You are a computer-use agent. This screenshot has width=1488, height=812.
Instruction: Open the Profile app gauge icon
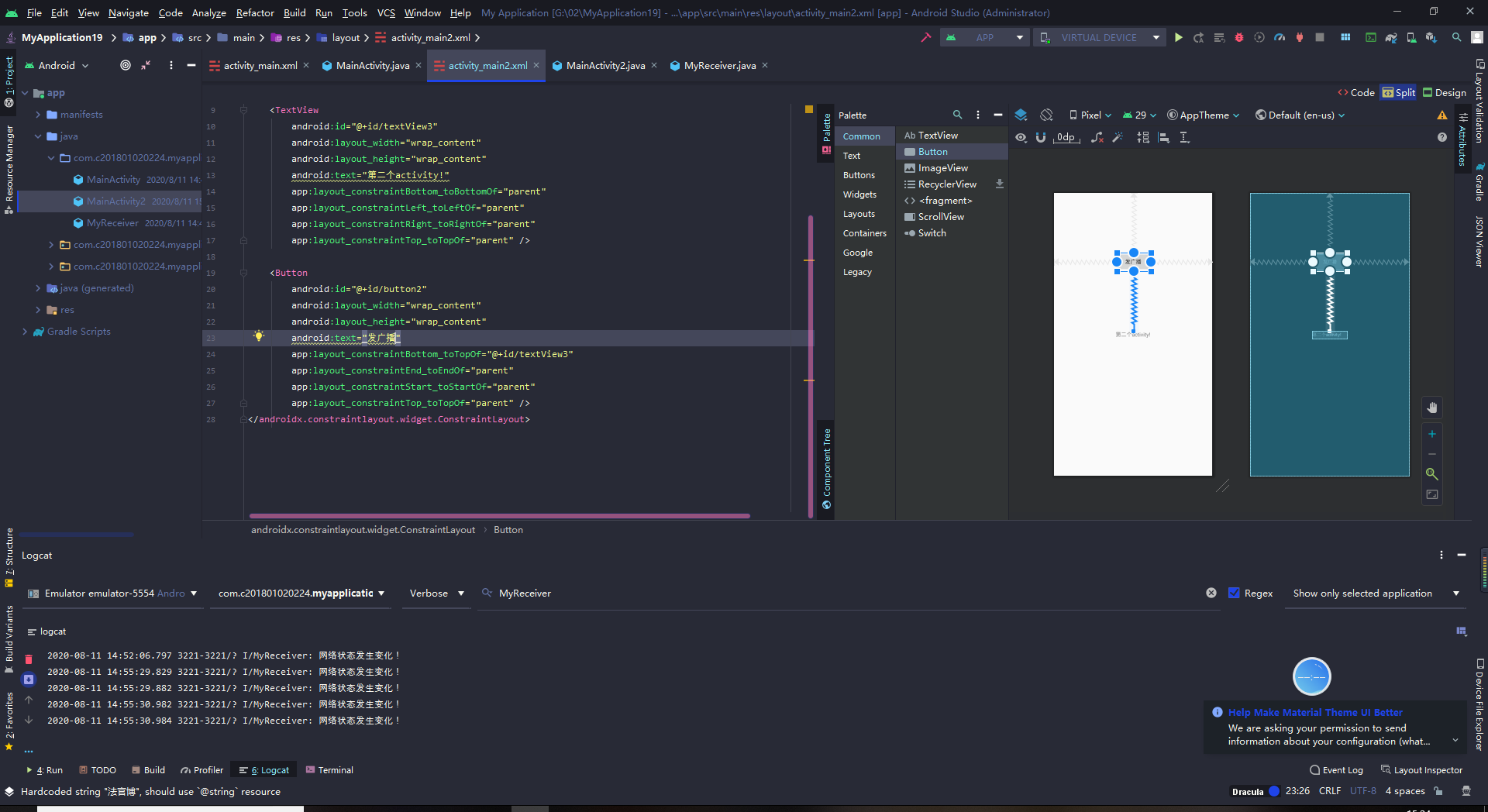pos(1280,37)
